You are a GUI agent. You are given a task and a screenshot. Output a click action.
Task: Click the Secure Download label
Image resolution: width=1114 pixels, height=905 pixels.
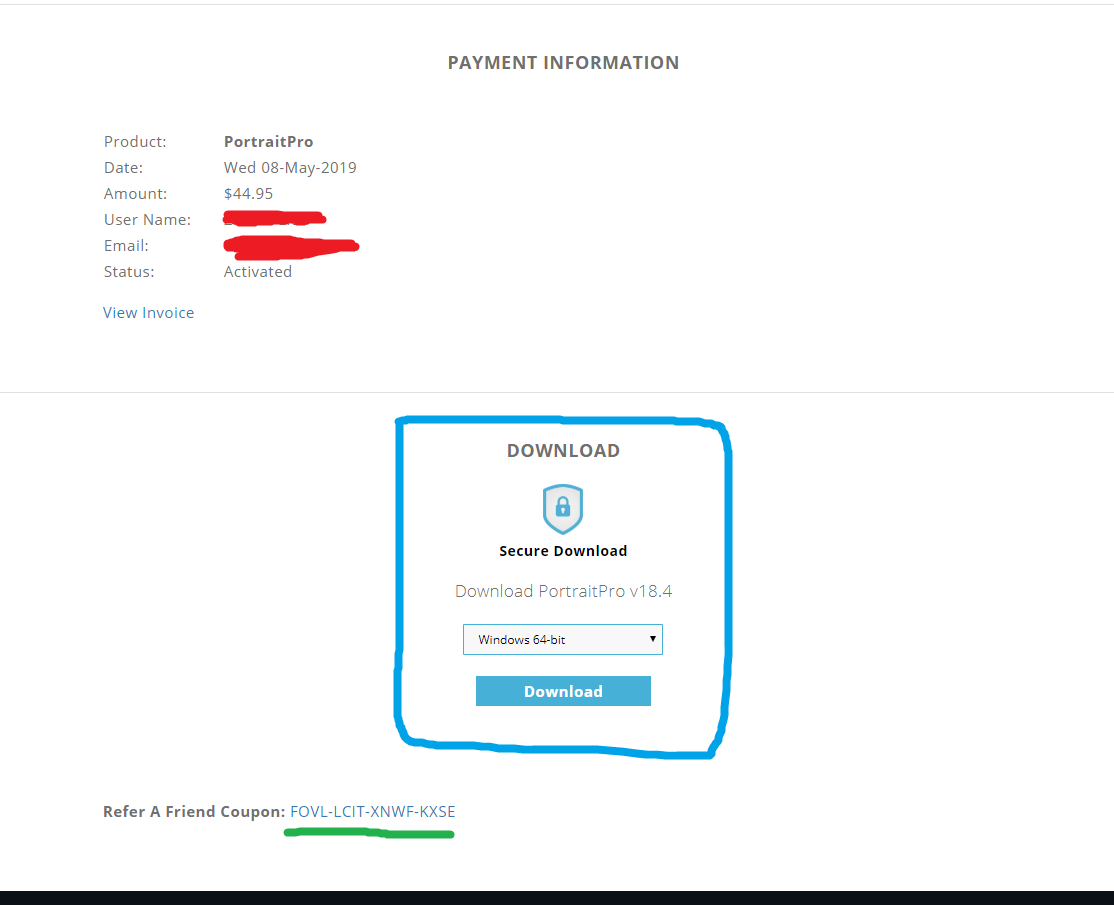[563, 551]
